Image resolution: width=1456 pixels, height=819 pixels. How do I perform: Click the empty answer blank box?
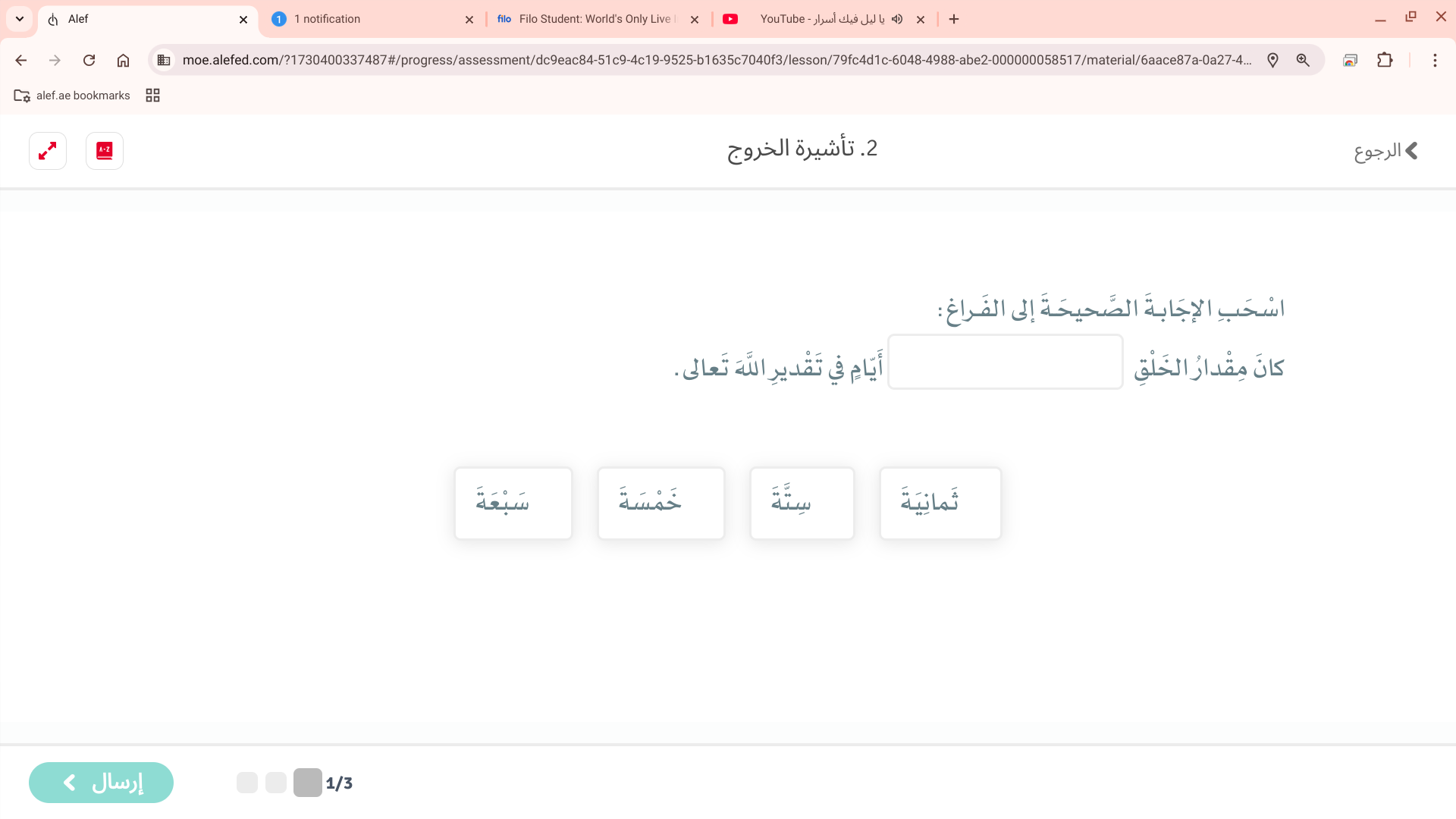[x=1005, y=362]
